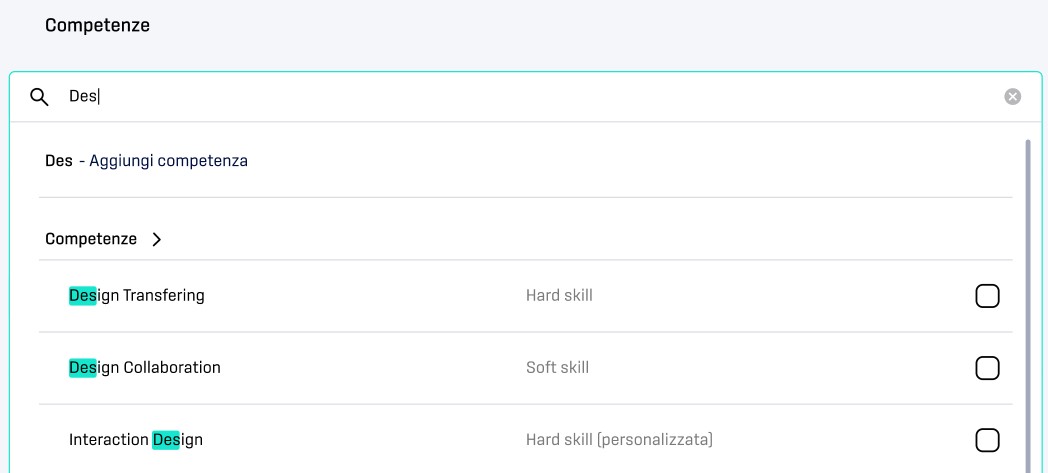The height and width of the screenshot is (473, 1048).
Task: Check the Design Collaboration checkbox
Action: 987,367
